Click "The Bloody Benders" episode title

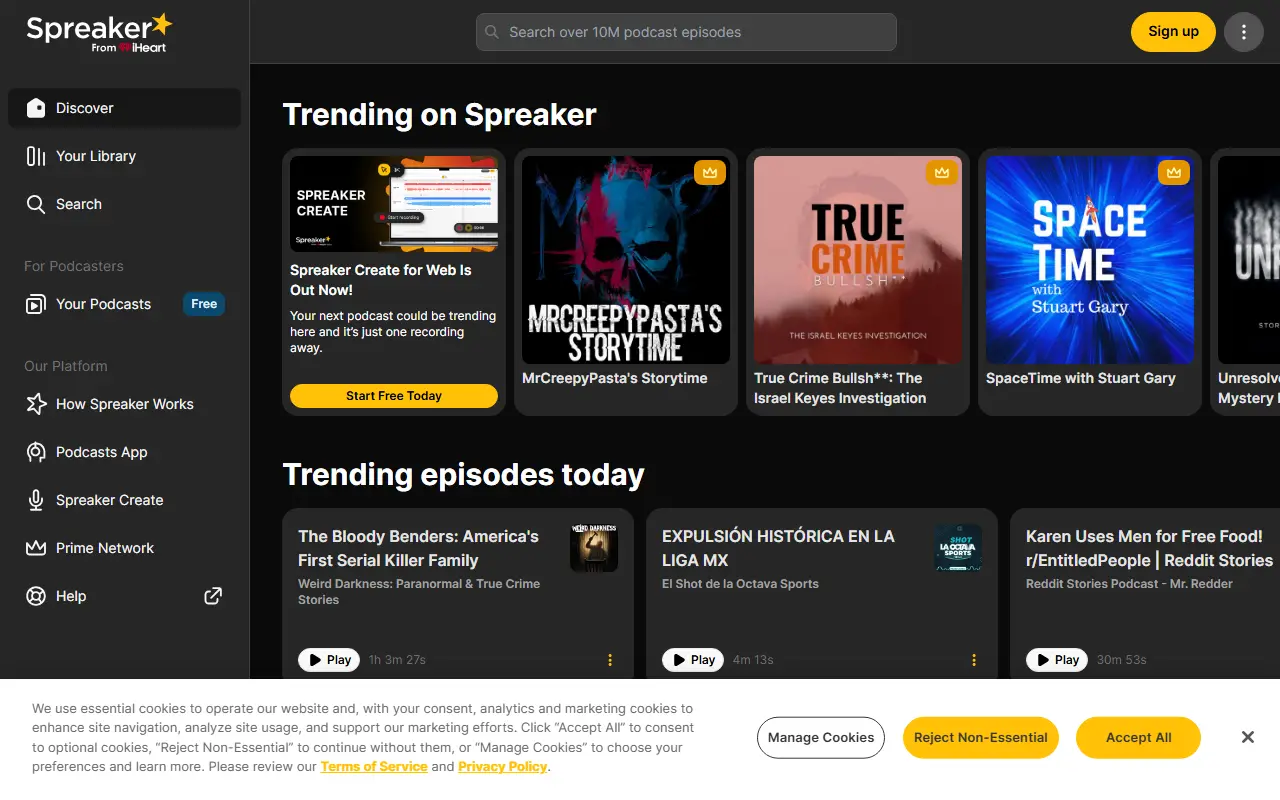tap(418, 548)
